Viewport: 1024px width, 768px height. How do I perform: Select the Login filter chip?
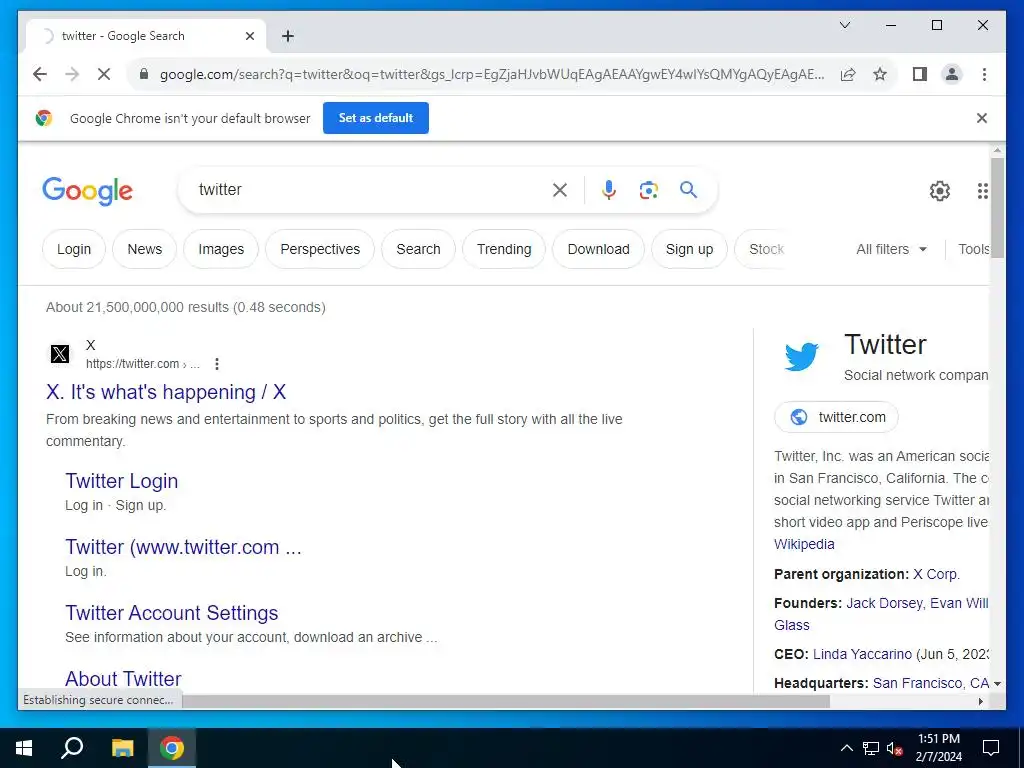coord(74,249)
